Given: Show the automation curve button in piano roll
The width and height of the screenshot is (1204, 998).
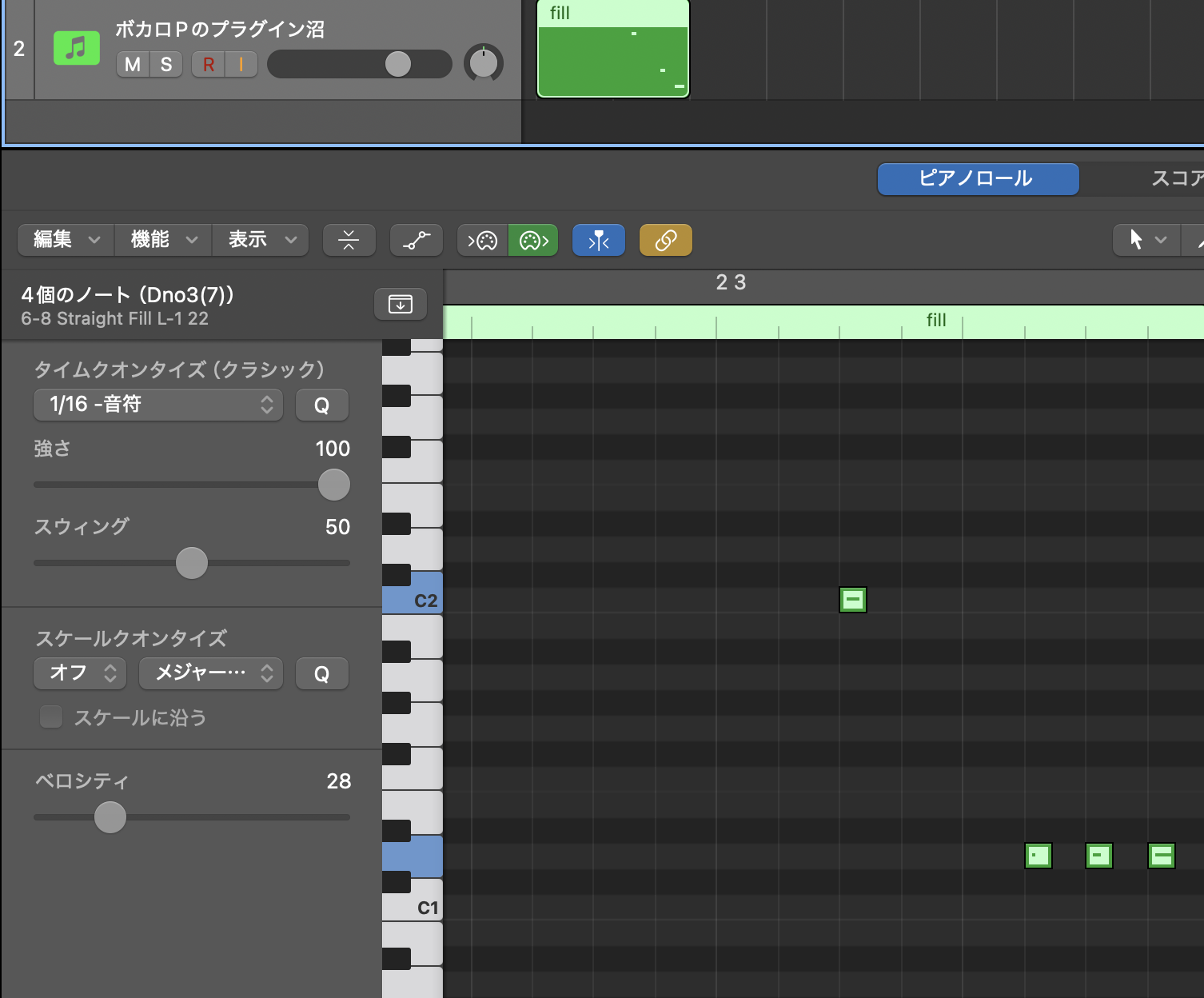Looking at the screenshot, I should pyautogui.click(x=416, y=240).
